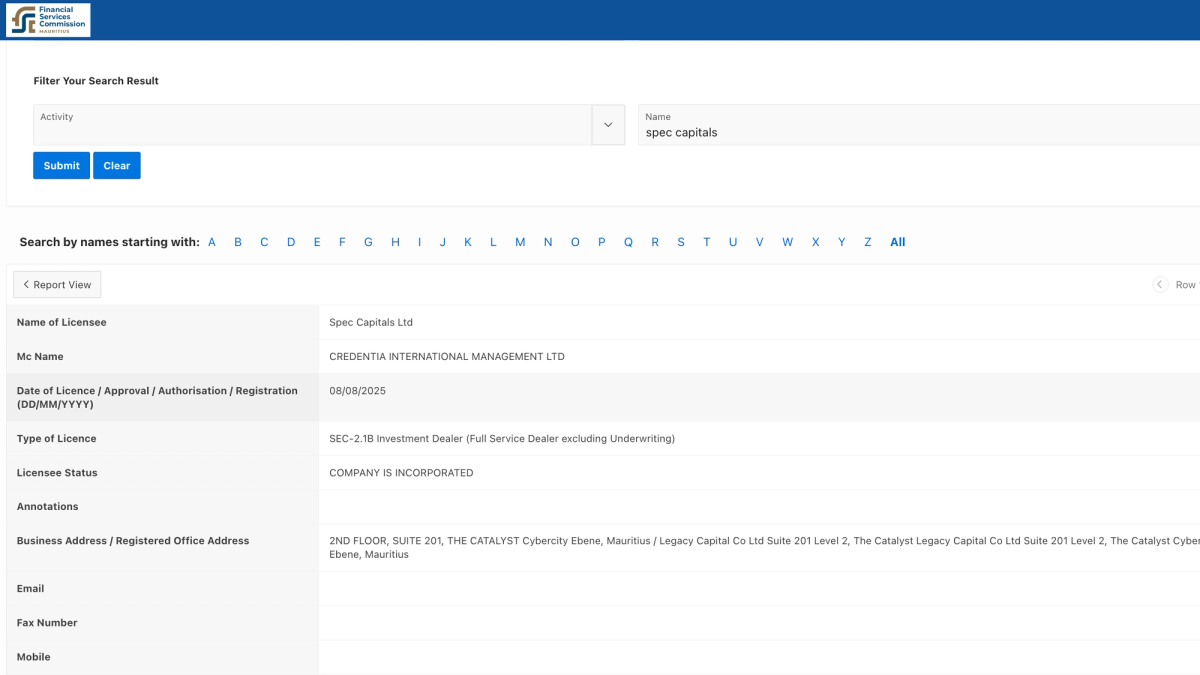Submit the search filter
The image size is (1200, 675).
pyautogui.click(x=61, y=166)
